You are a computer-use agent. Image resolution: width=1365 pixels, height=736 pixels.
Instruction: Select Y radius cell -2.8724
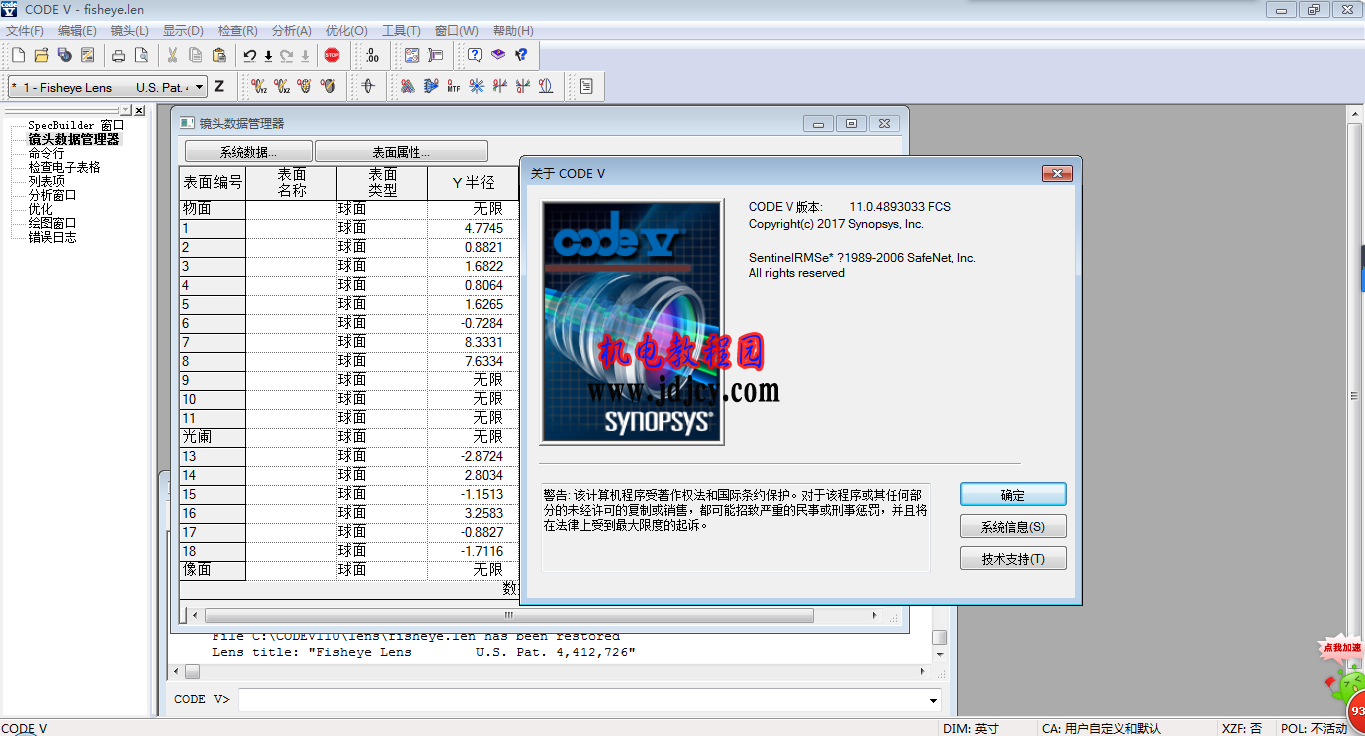[473, 456]
